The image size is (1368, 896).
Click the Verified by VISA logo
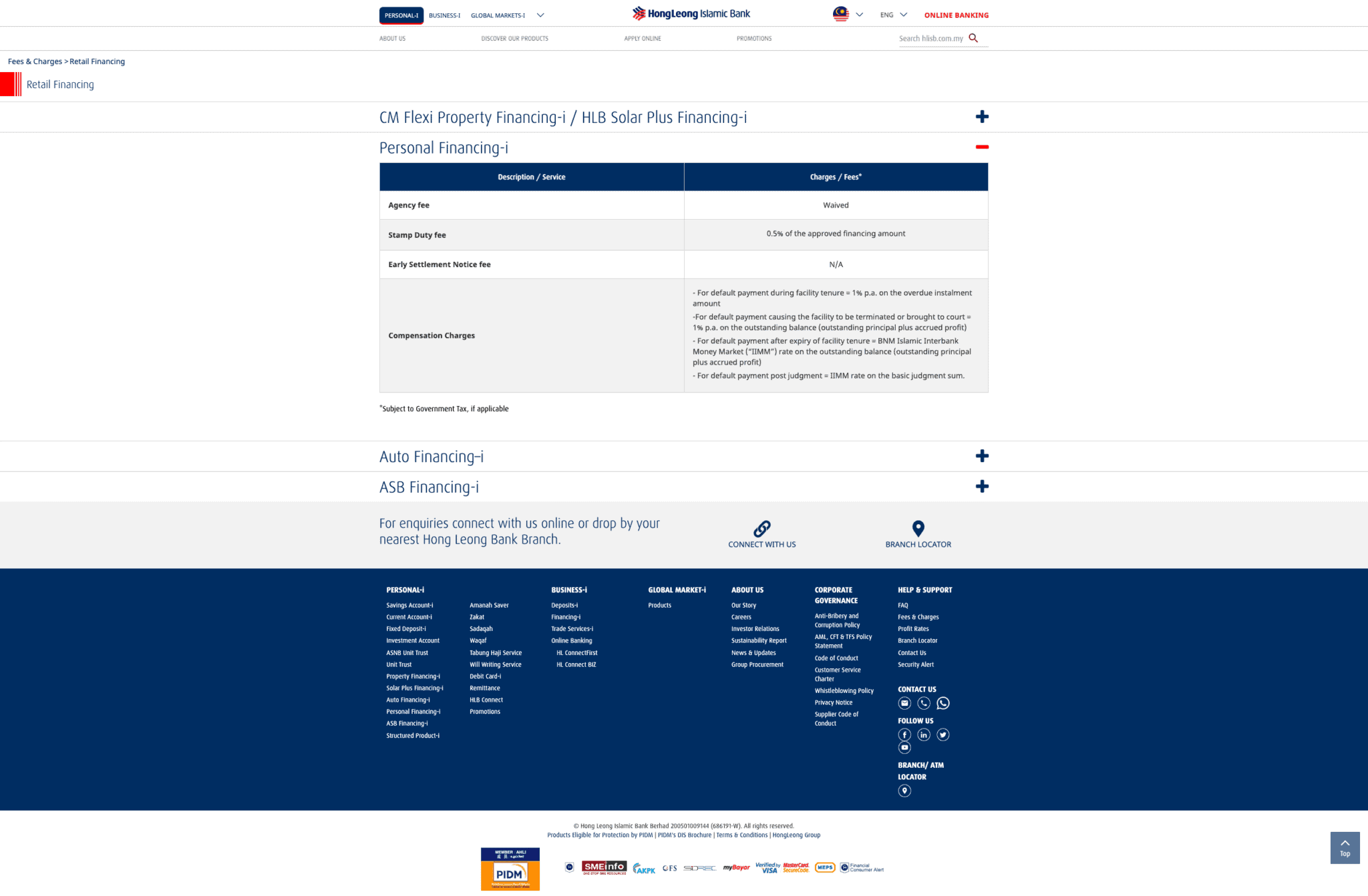767,868
